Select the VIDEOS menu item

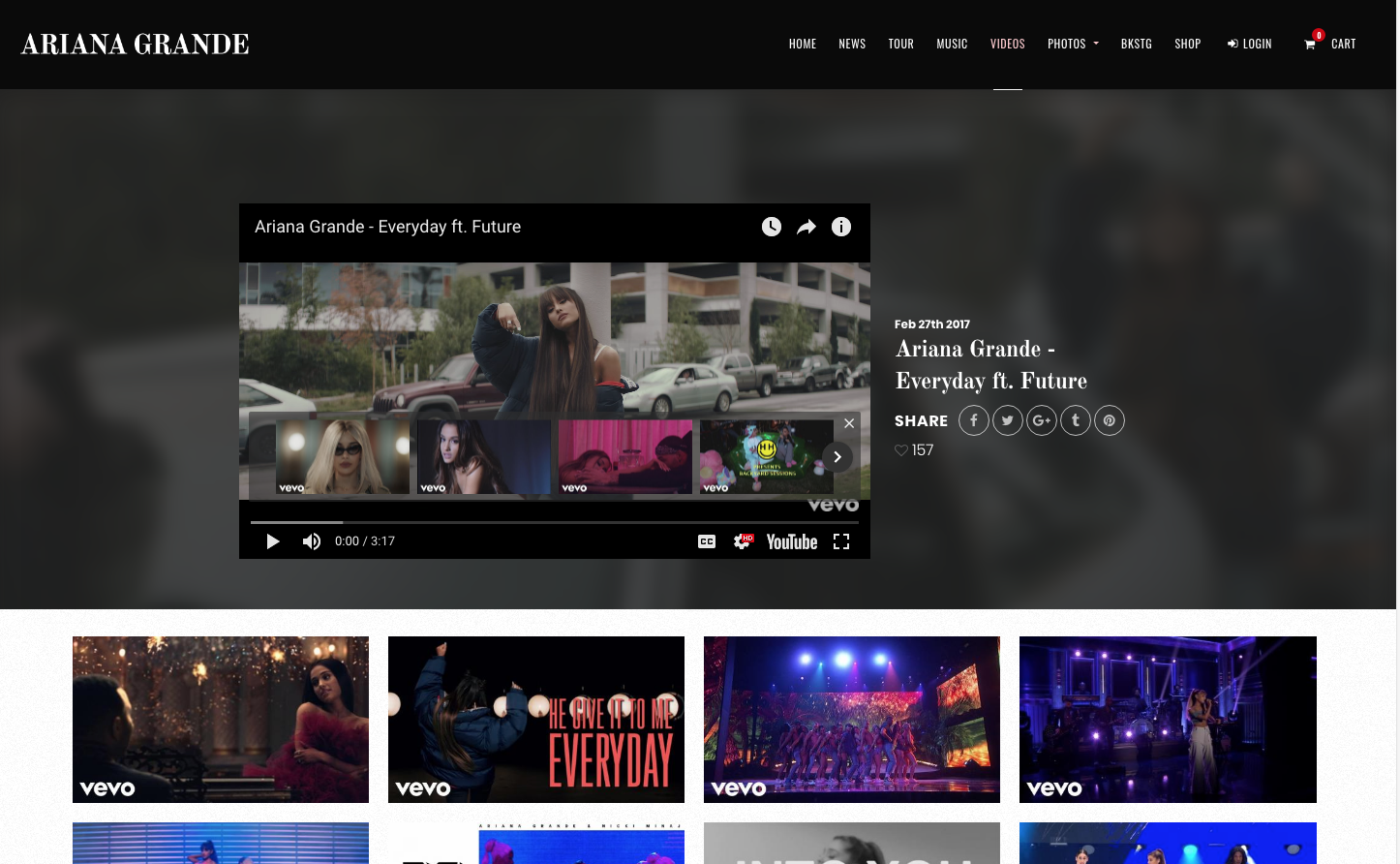[x=1008, y=44]
